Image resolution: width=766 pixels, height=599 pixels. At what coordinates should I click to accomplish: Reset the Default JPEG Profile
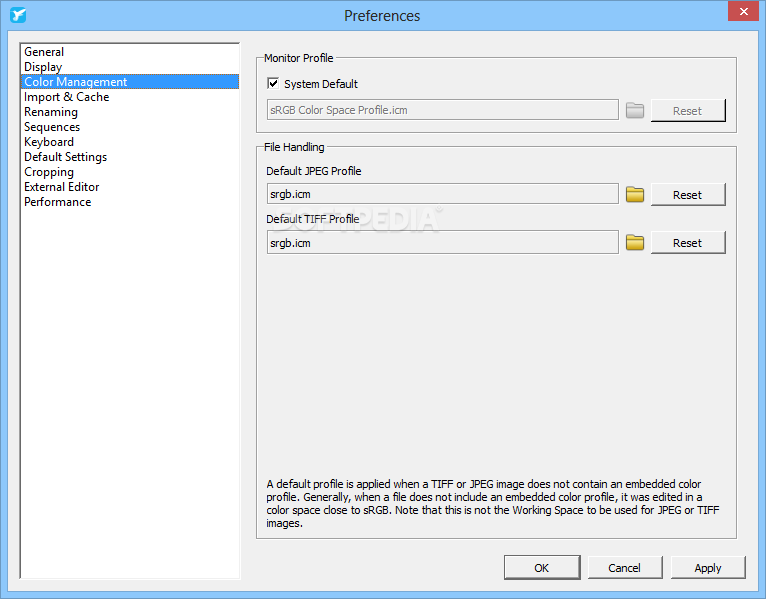pos(688,194)
